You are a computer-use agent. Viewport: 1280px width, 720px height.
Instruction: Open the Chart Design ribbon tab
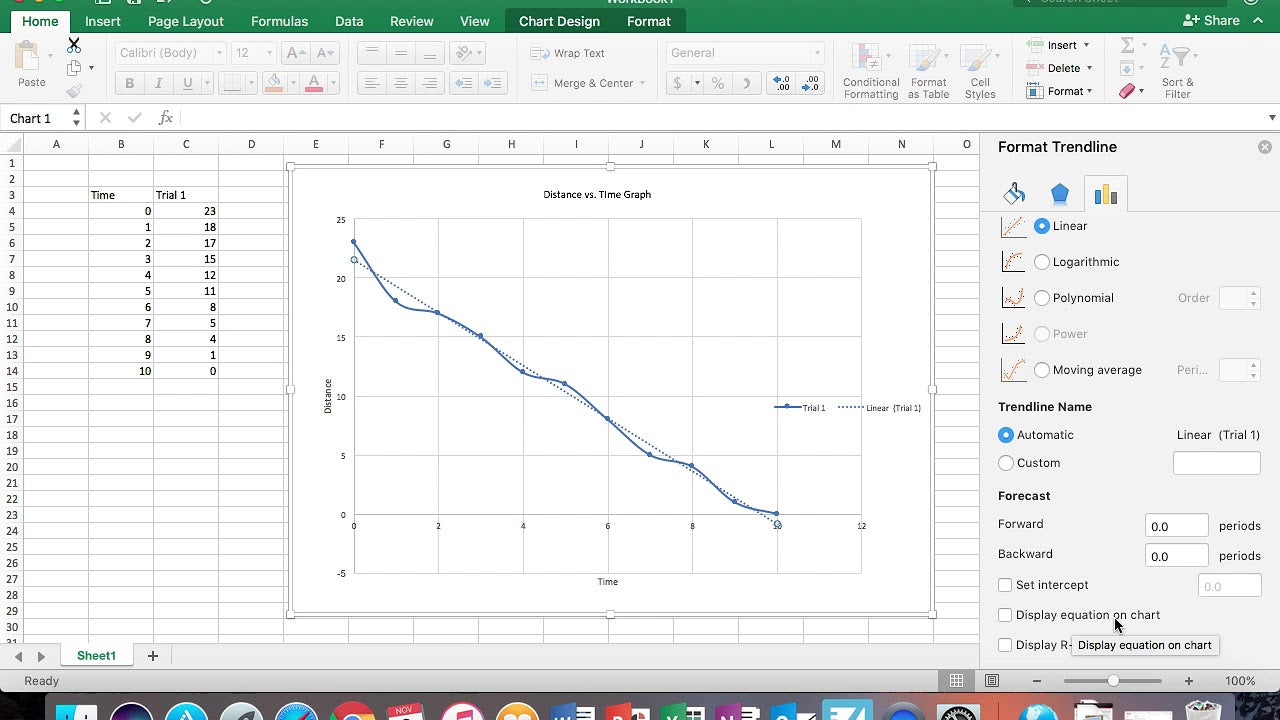559,21
